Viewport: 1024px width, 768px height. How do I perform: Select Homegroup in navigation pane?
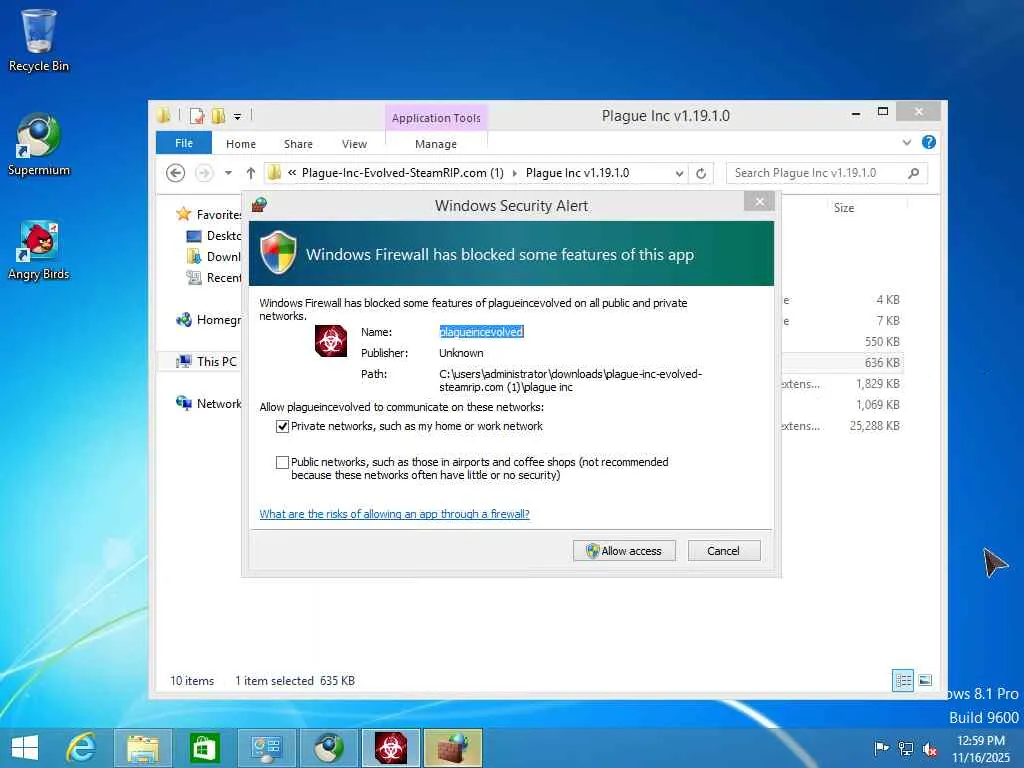point(209,319)
